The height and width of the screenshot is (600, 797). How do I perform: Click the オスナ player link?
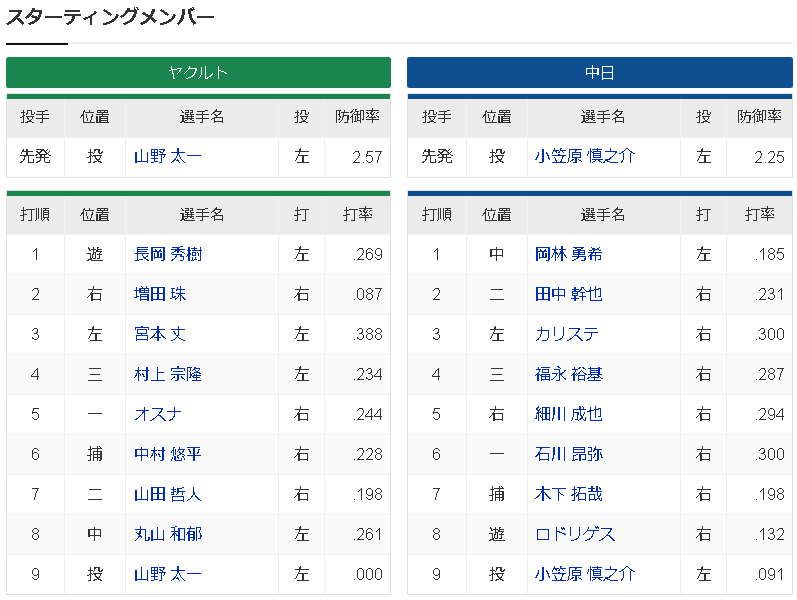pyautogui.click(x=156, y=414)
